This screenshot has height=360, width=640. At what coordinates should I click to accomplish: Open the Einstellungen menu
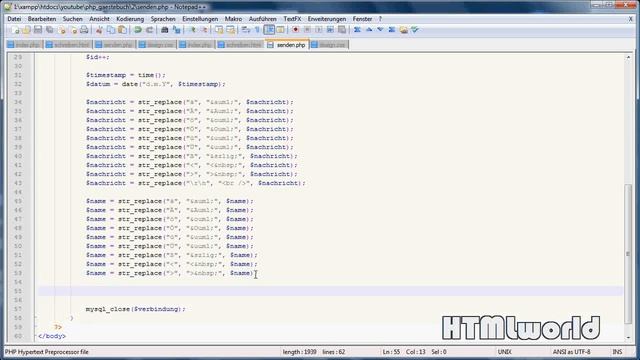point(200,19)
